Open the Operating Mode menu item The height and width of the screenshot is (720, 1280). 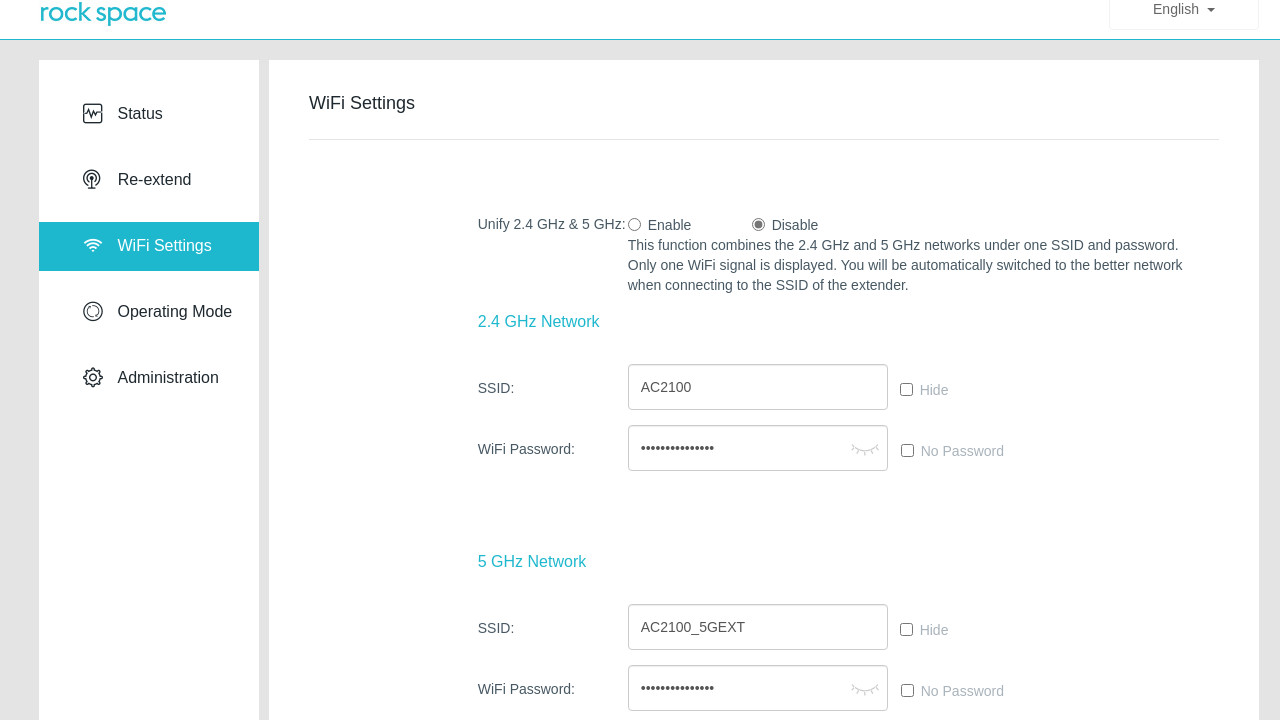coord(174,311)
